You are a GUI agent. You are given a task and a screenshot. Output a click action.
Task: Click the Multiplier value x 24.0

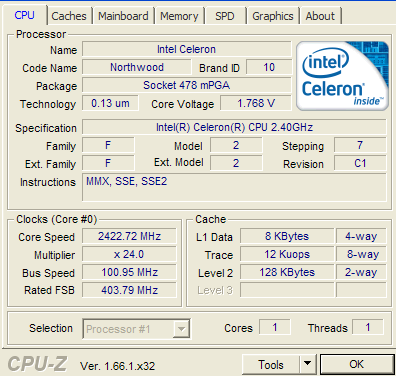[x=129, y=254]
